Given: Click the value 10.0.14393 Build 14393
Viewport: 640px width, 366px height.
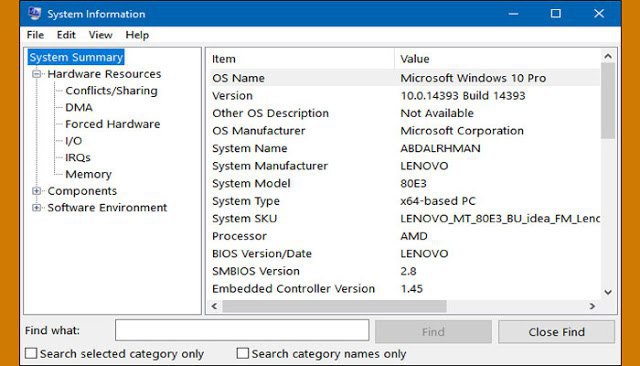Looking at the screenshot, I should [x=462, y=95].
